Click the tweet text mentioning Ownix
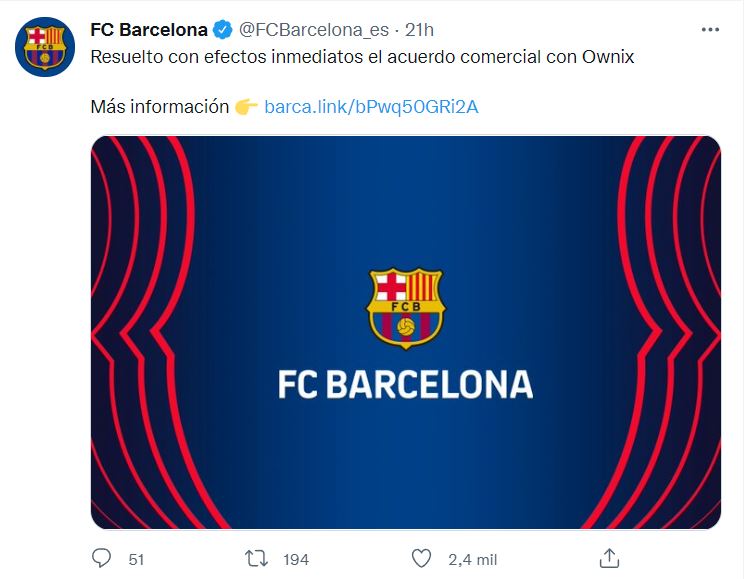Screen dimensions: 751x579 tap(362, 57)
